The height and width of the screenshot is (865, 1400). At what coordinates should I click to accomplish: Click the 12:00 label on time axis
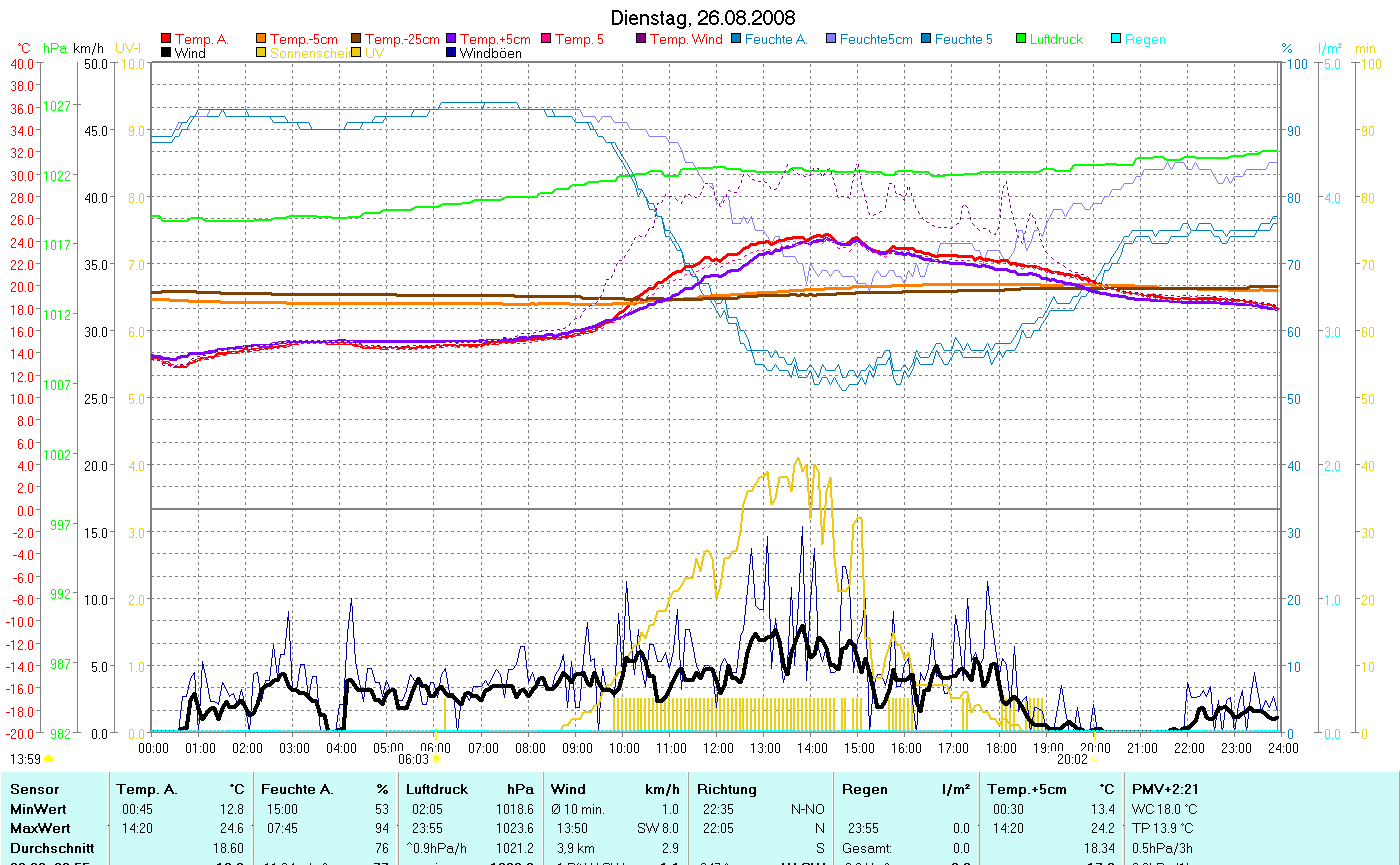click(x=718, y=747)
